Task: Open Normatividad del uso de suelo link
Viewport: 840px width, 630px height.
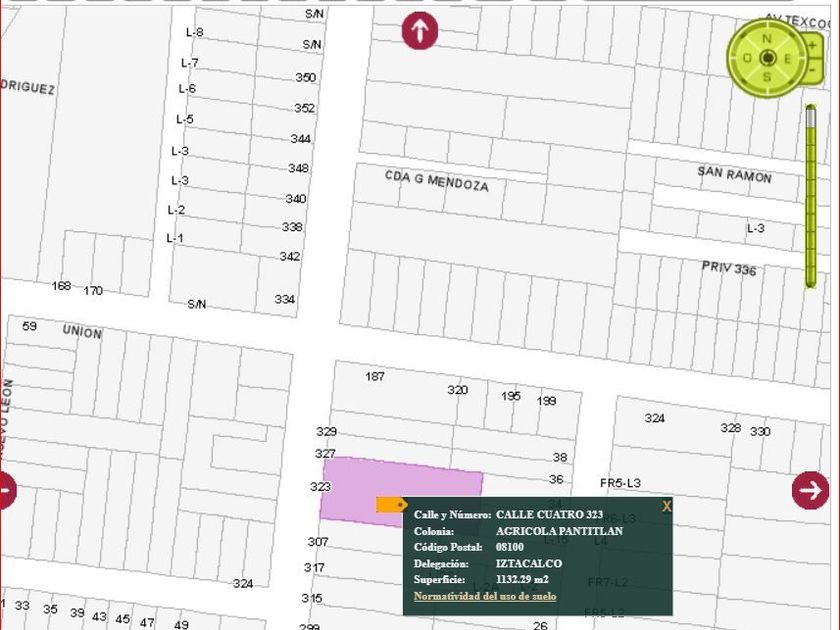Action: (485, 596)
